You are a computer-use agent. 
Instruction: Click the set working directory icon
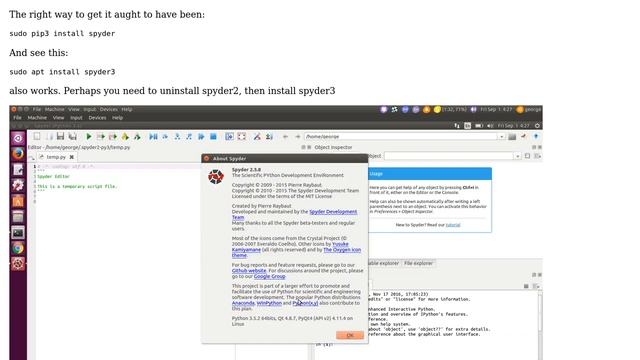point(524,136)
